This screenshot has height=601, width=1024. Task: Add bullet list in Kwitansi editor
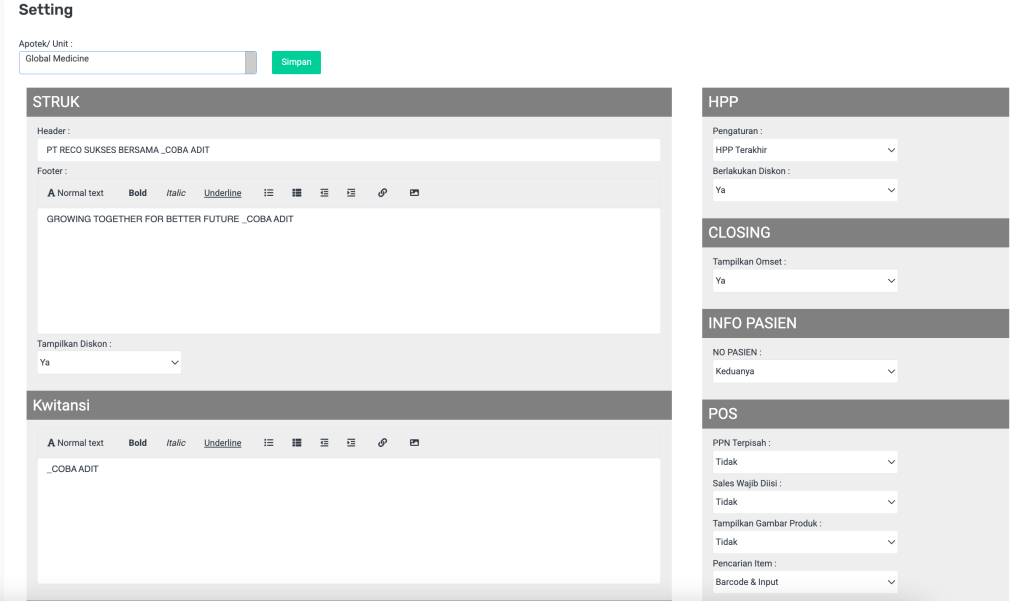[269, 443]
